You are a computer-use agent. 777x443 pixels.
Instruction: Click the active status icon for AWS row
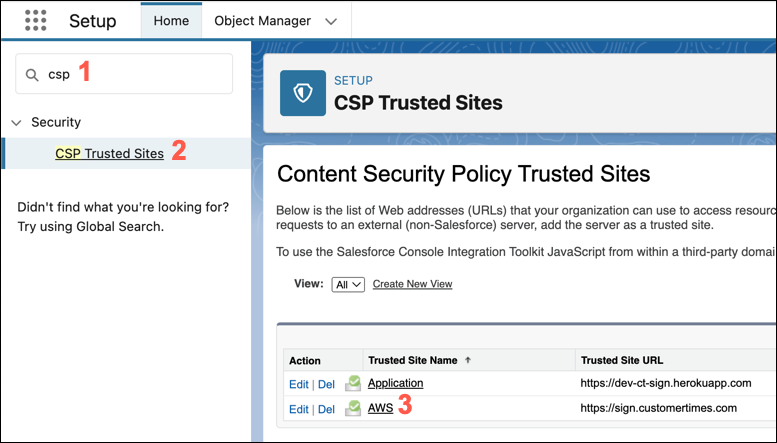pos(353,408)
